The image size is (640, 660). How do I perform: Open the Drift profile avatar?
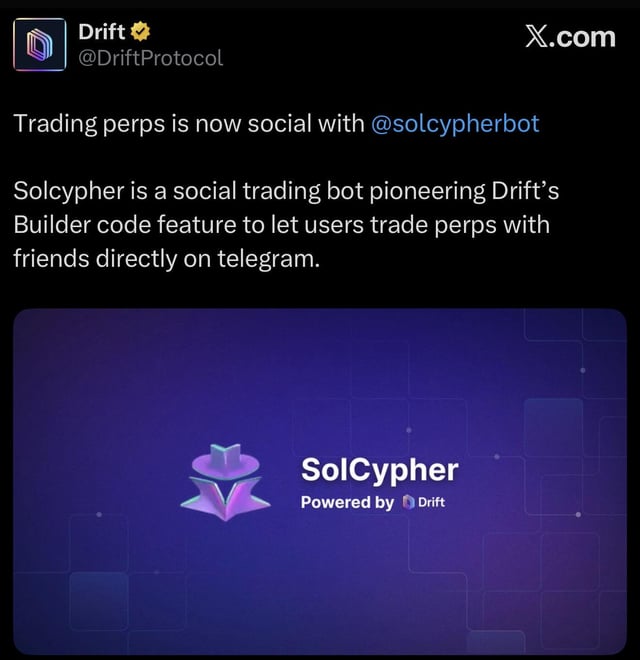(x=40, y=44)
